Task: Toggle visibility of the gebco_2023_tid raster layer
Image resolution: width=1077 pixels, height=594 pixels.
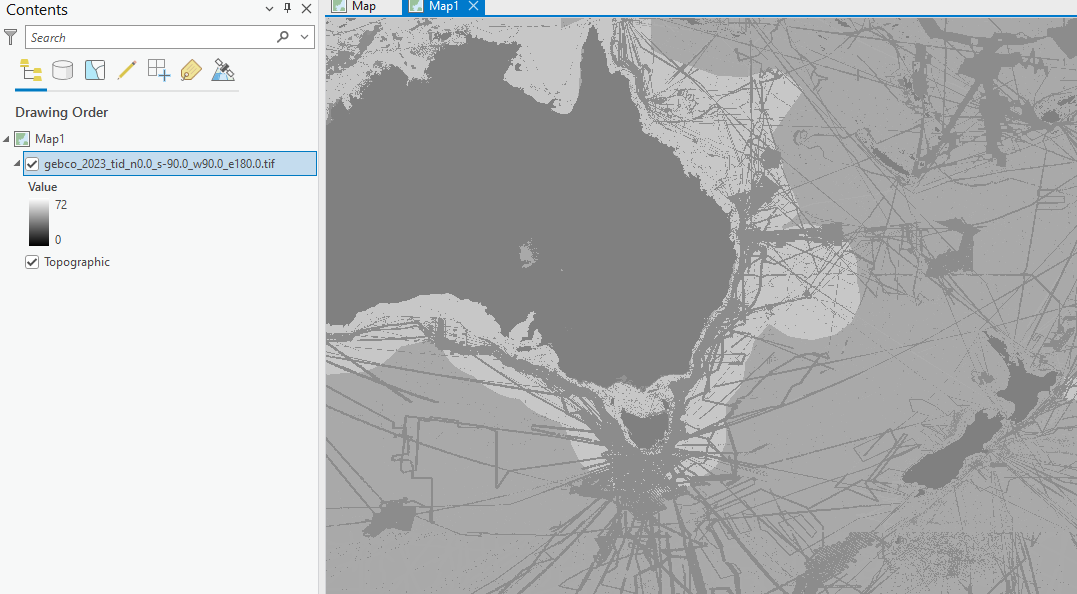Action: (x=32, y=163)
